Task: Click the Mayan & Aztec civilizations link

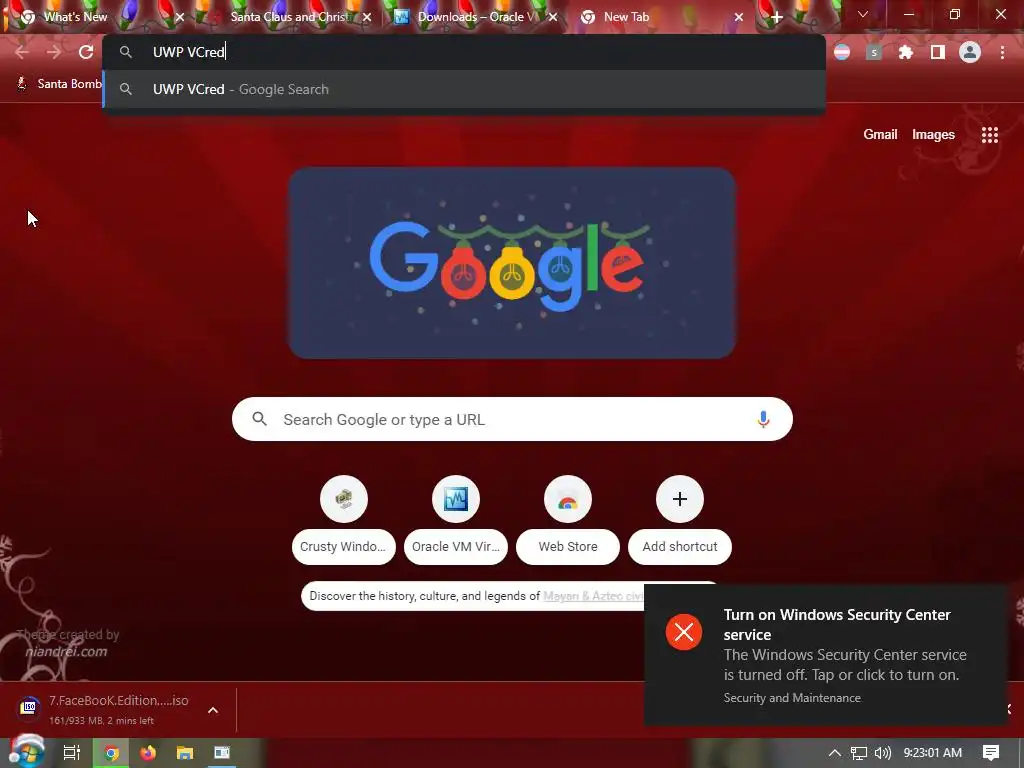Action: coord(593,596)
